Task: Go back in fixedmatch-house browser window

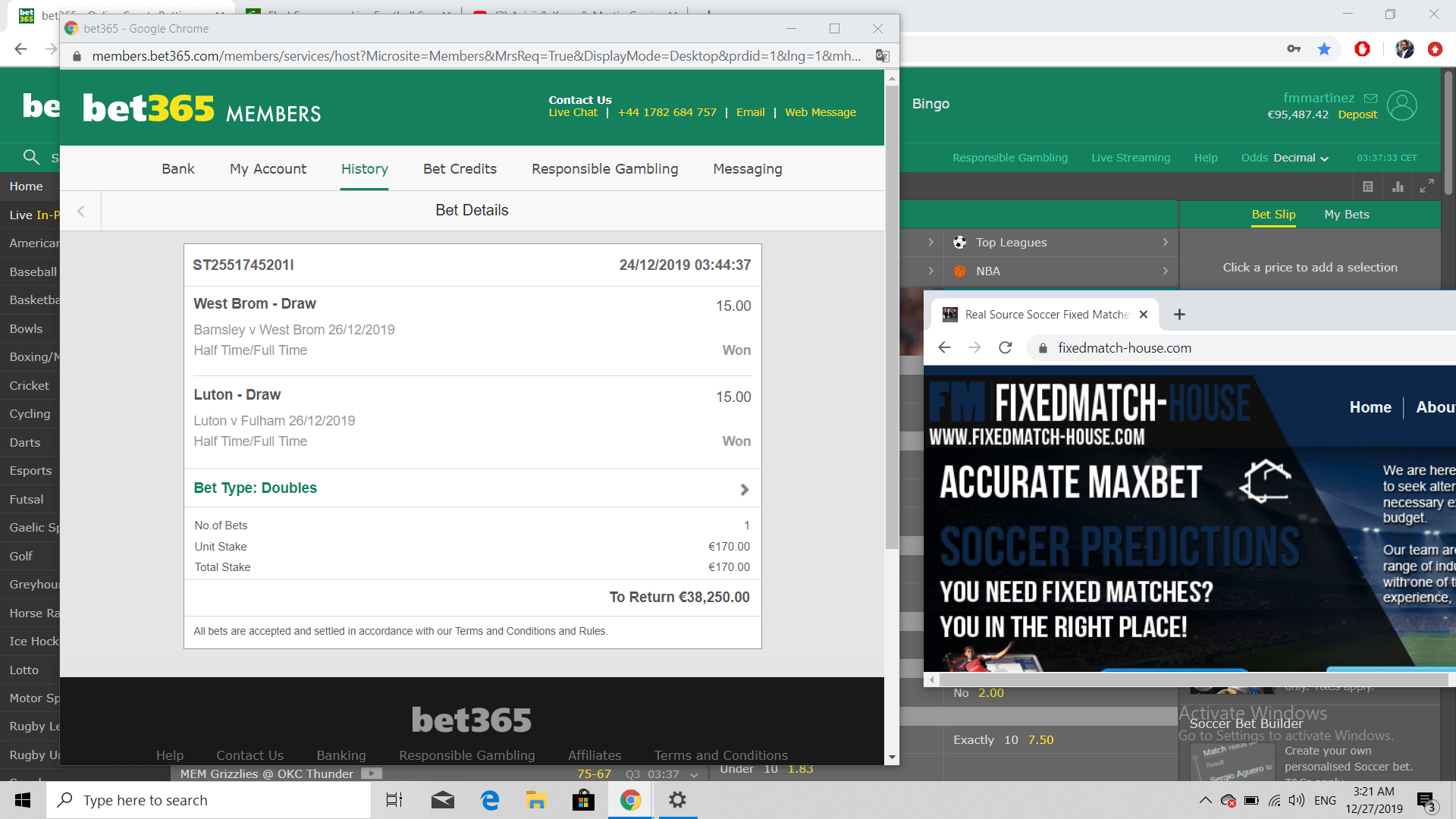Action: 944,348
